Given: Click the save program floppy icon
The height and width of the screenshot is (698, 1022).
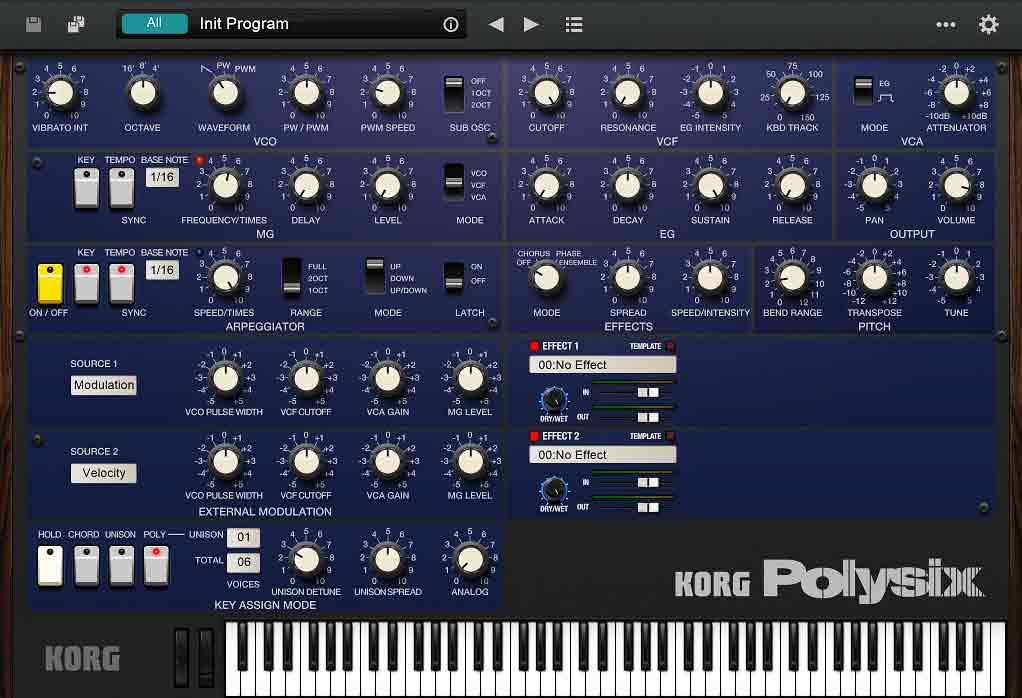Looking at the screenshot, I should (33, 24).
